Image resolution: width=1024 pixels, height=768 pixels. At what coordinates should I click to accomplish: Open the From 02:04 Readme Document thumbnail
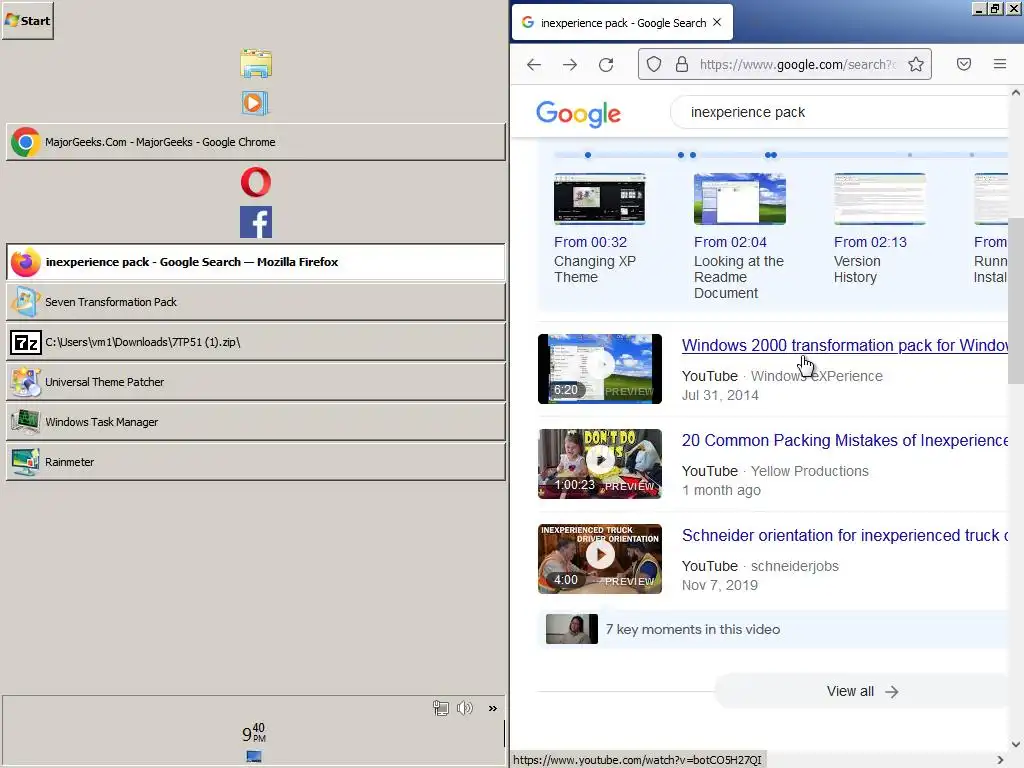[x=739, y=199]
